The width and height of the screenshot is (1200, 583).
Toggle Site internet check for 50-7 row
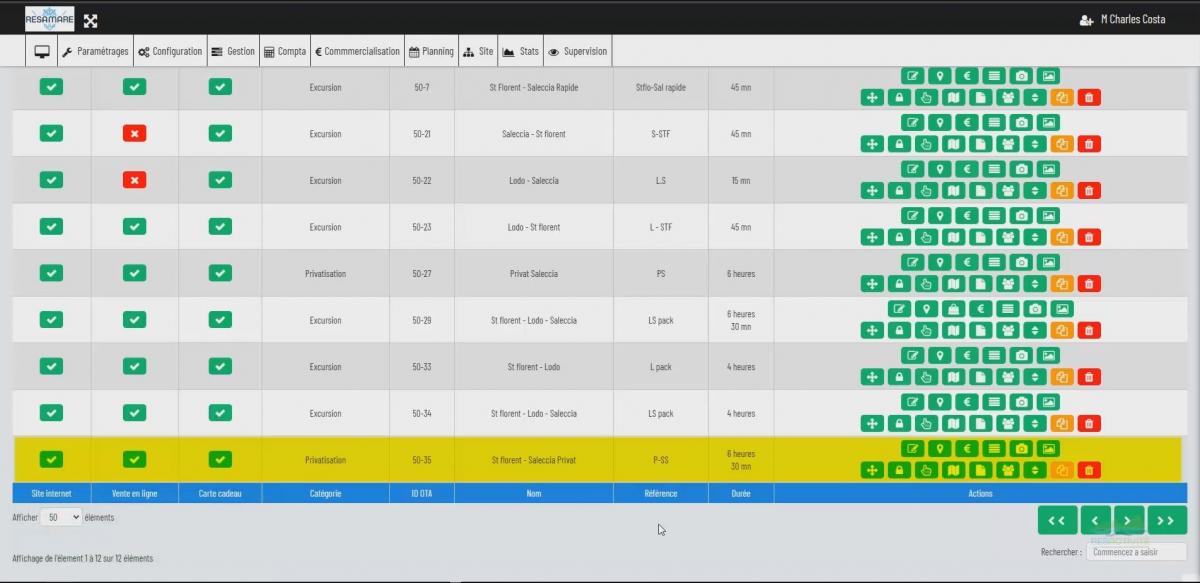pyautogui.click(x=51, y=87)
